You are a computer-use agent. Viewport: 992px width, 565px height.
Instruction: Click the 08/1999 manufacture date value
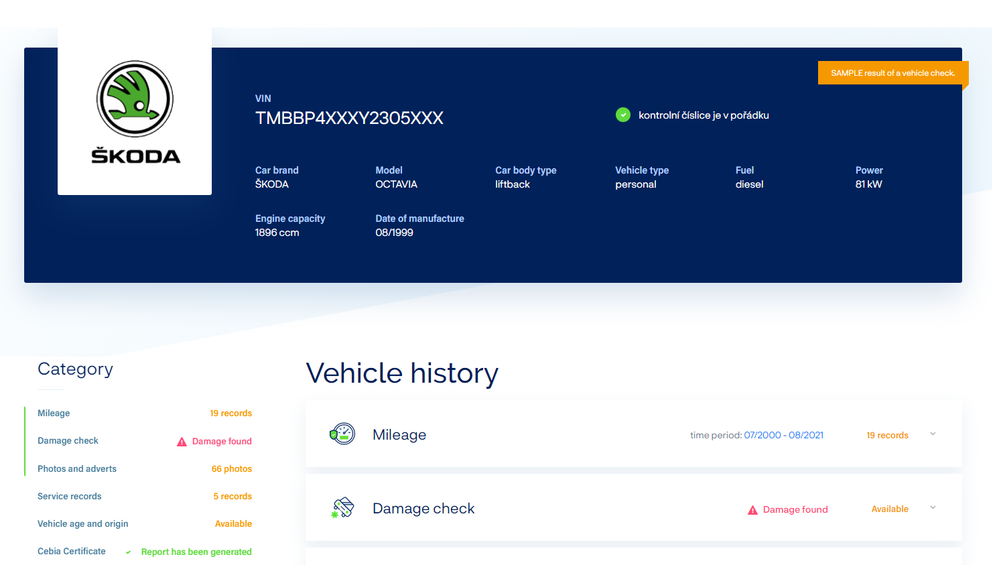click(x=394, y=232)
